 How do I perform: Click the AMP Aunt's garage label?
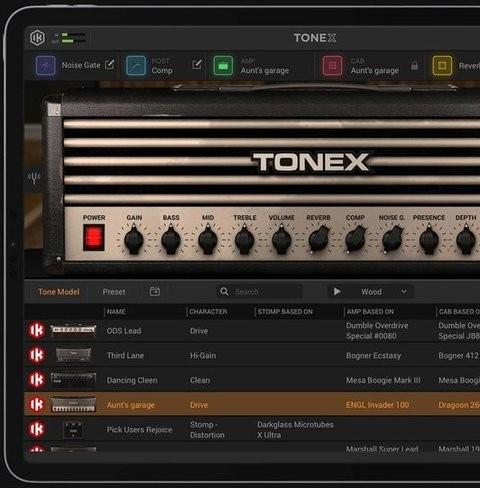click(265, 71)
